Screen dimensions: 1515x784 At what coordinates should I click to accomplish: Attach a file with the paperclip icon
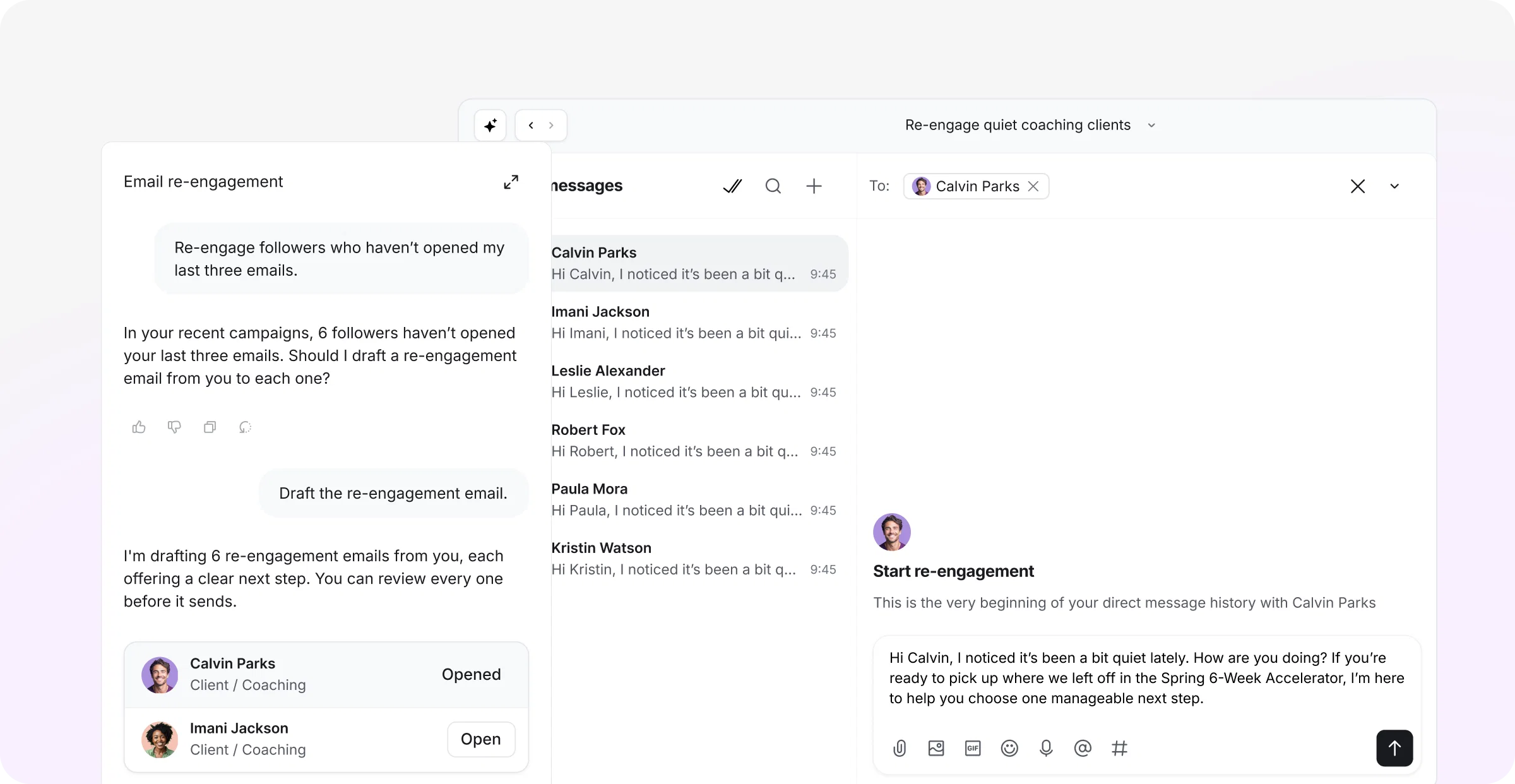pyautogui.click(x=900, y=748)
